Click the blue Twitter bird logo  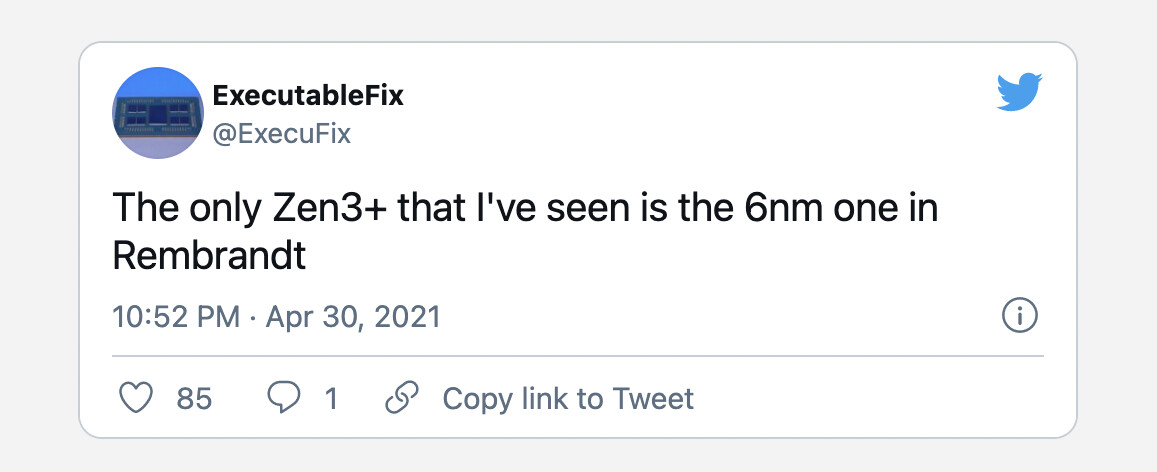1019,91
